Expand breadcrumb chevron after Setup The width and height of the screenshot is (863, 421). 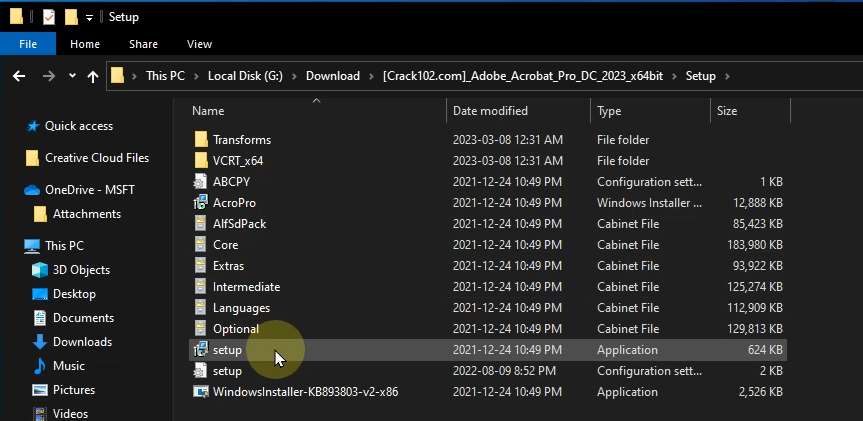pos(727,76)
